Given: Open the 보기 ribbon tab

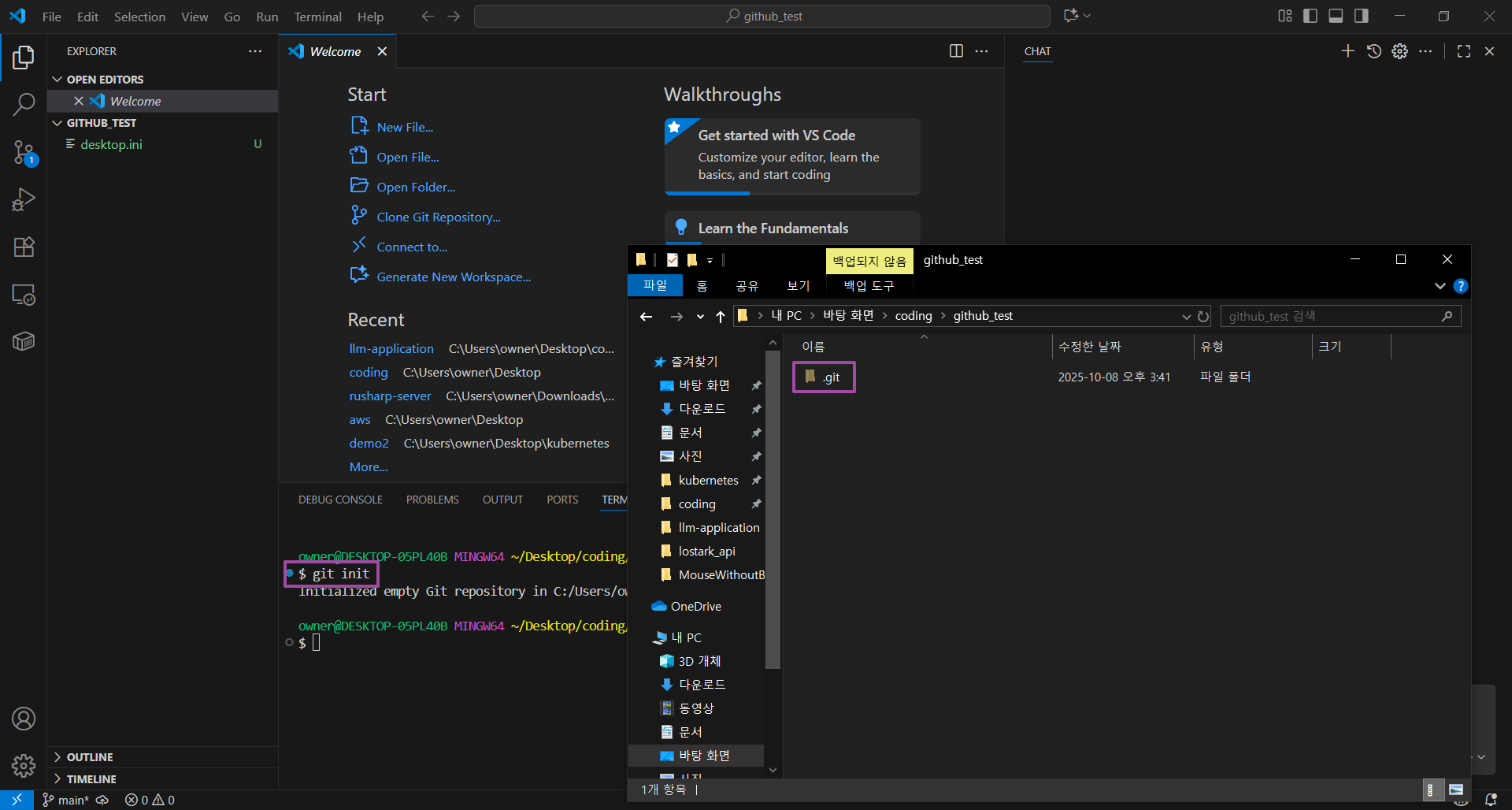Looking at the screenshot, I should pyautogui.click(x=798, y=285).
